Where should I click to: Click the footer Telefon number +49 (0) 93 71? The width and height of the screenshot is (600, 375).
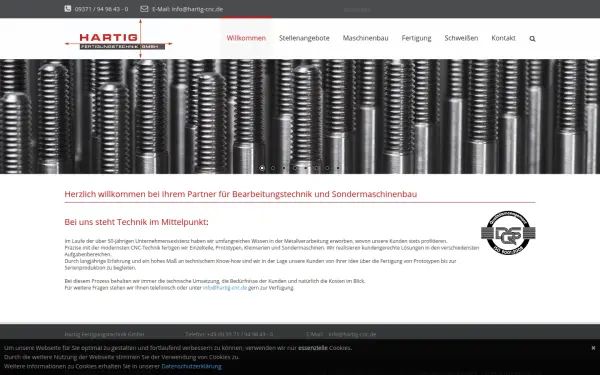pos(240,334)
